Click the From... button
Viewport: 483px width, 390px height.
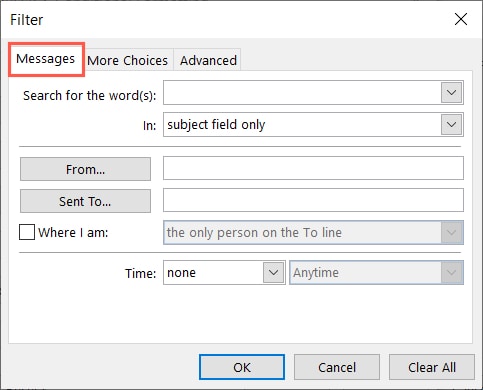[85, 169]
